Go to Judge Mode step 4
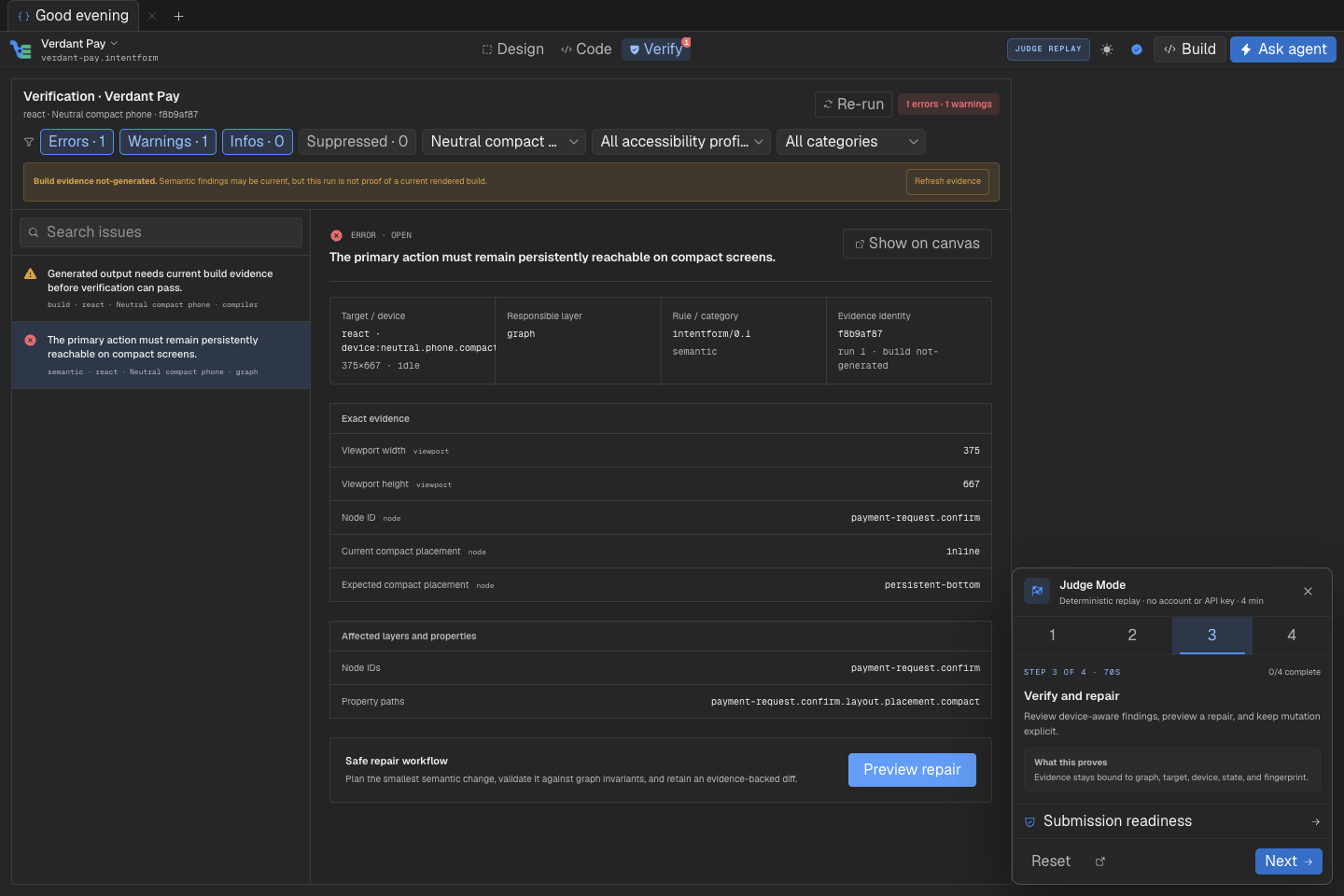The image size is (1344, 896). (x=1292, y=636)
